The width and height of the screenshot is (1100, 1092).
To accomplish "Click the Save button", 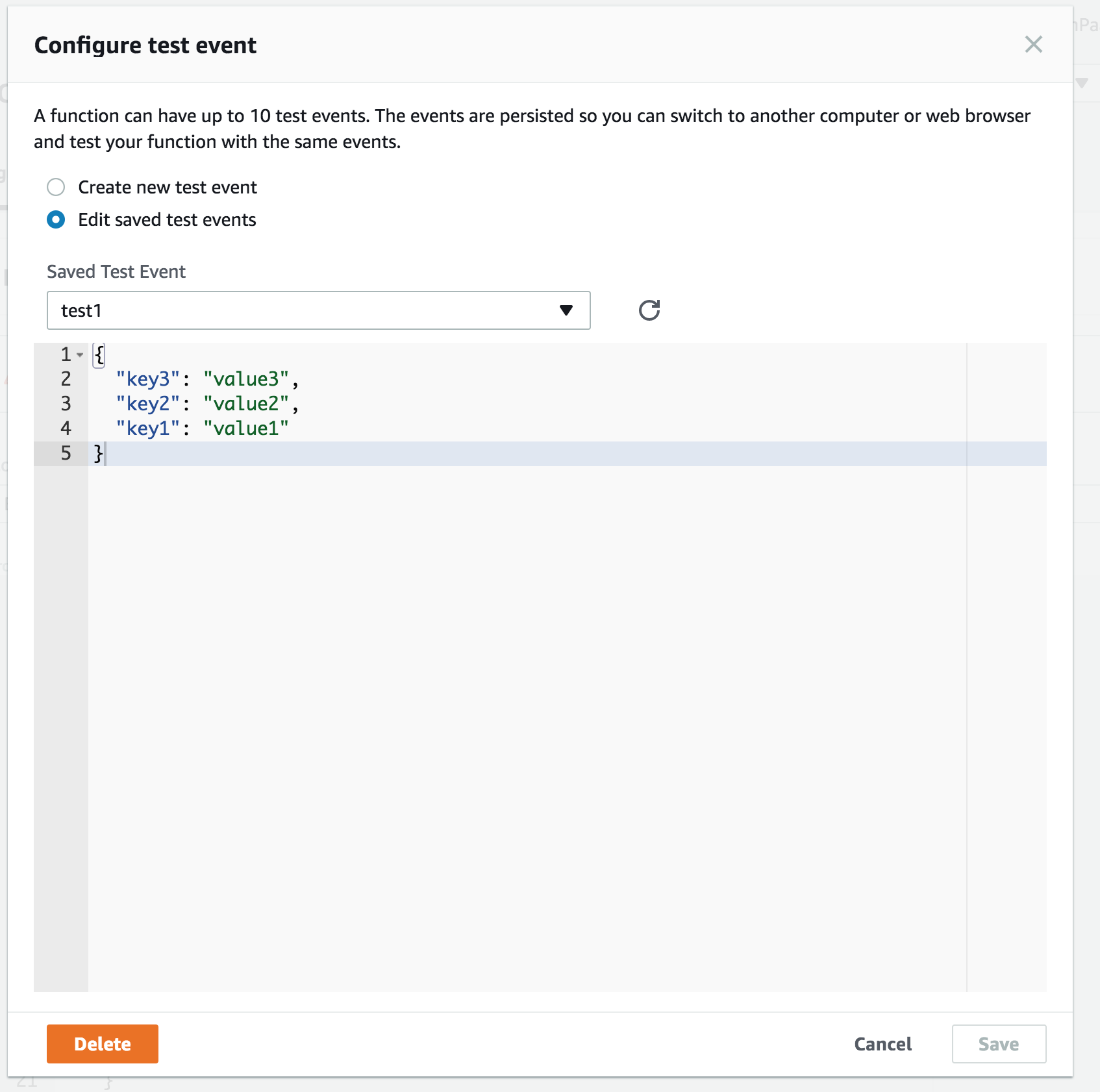I will 998,1044.
